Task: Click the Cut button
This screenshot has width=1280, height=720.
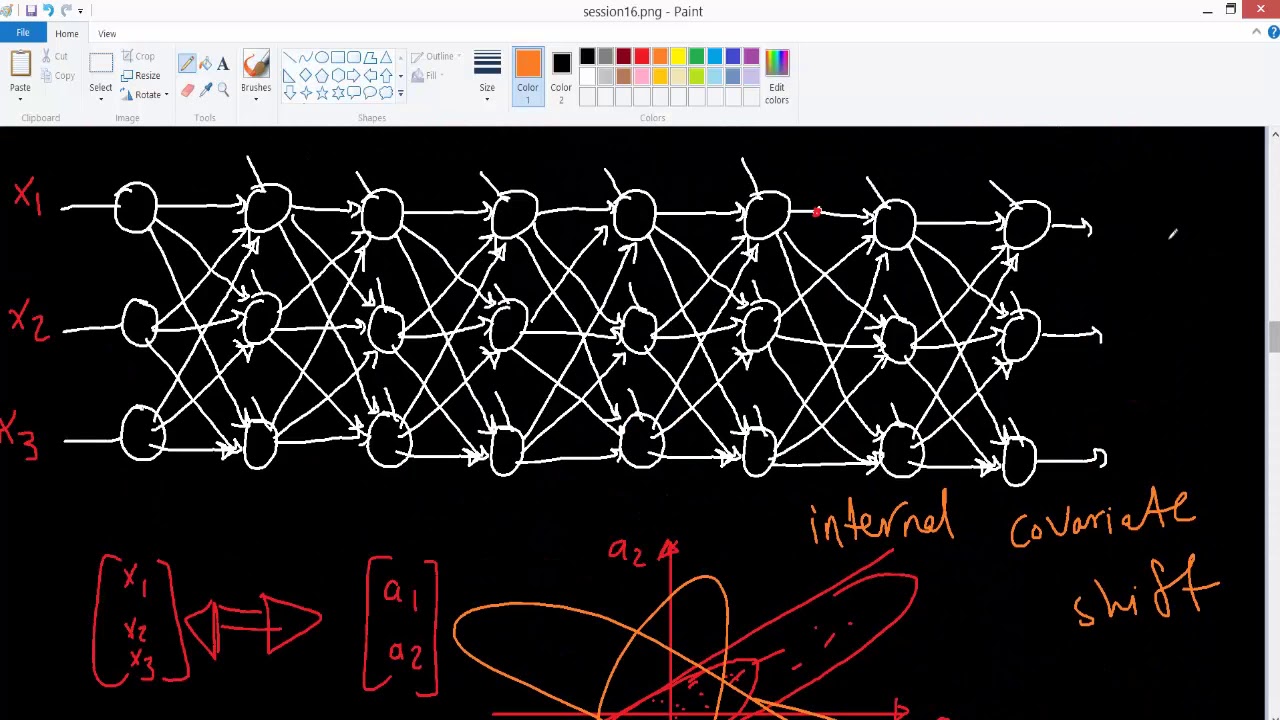Action: tap(55, 57)
